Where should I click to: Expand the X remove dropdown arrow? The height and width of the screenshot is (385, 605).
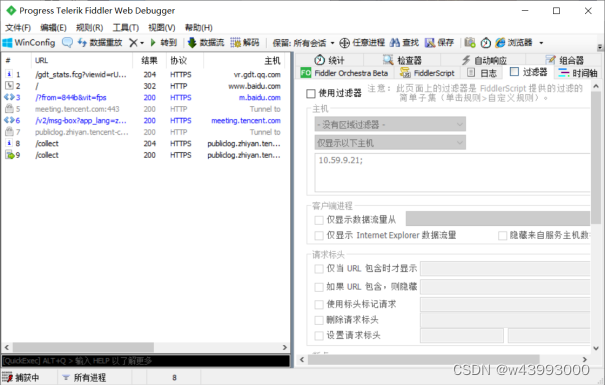[x=142, y=43]
